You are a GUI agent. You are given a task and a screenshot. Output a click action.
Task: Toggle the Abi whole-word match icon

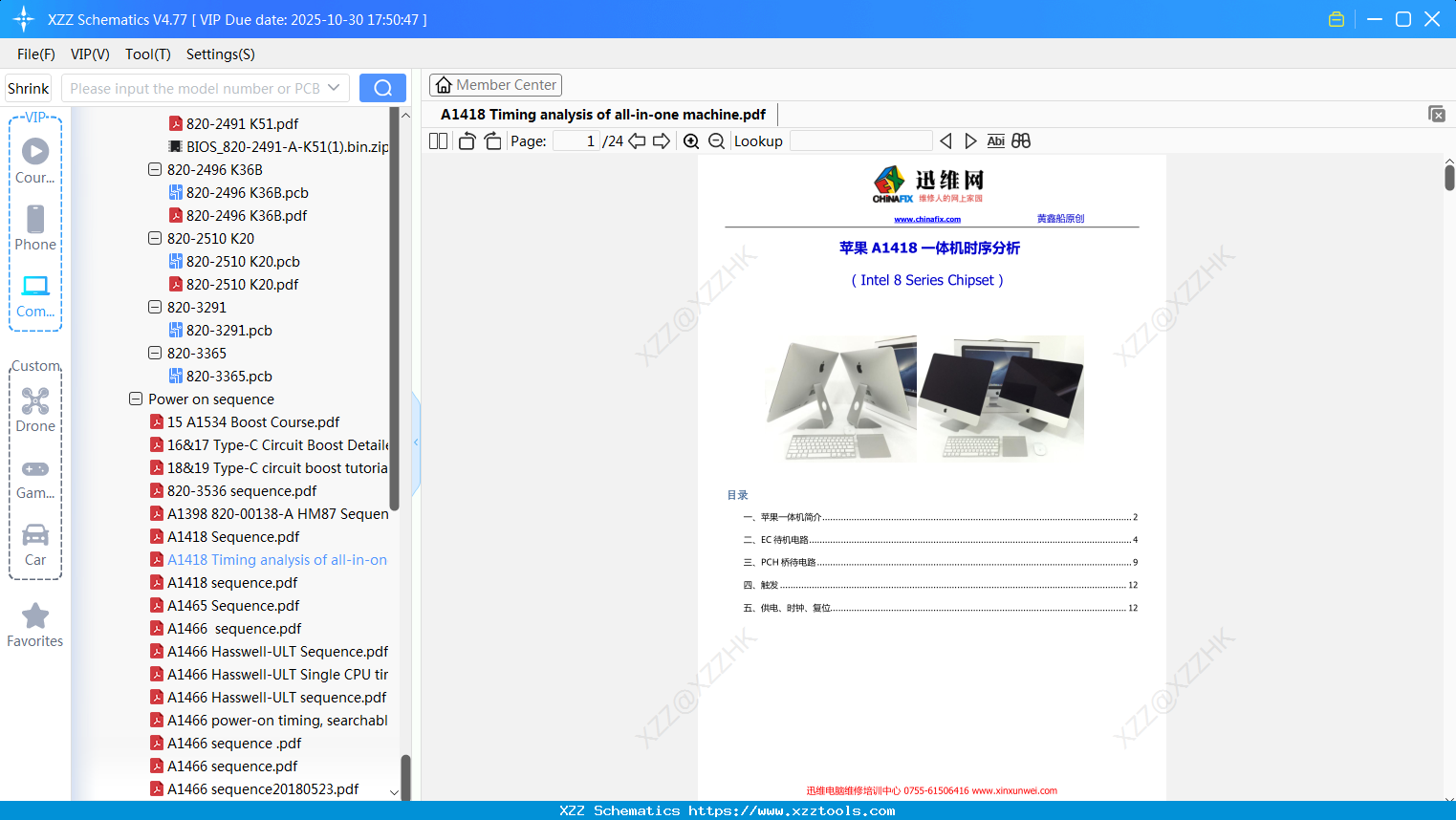(x=995, y=141)
